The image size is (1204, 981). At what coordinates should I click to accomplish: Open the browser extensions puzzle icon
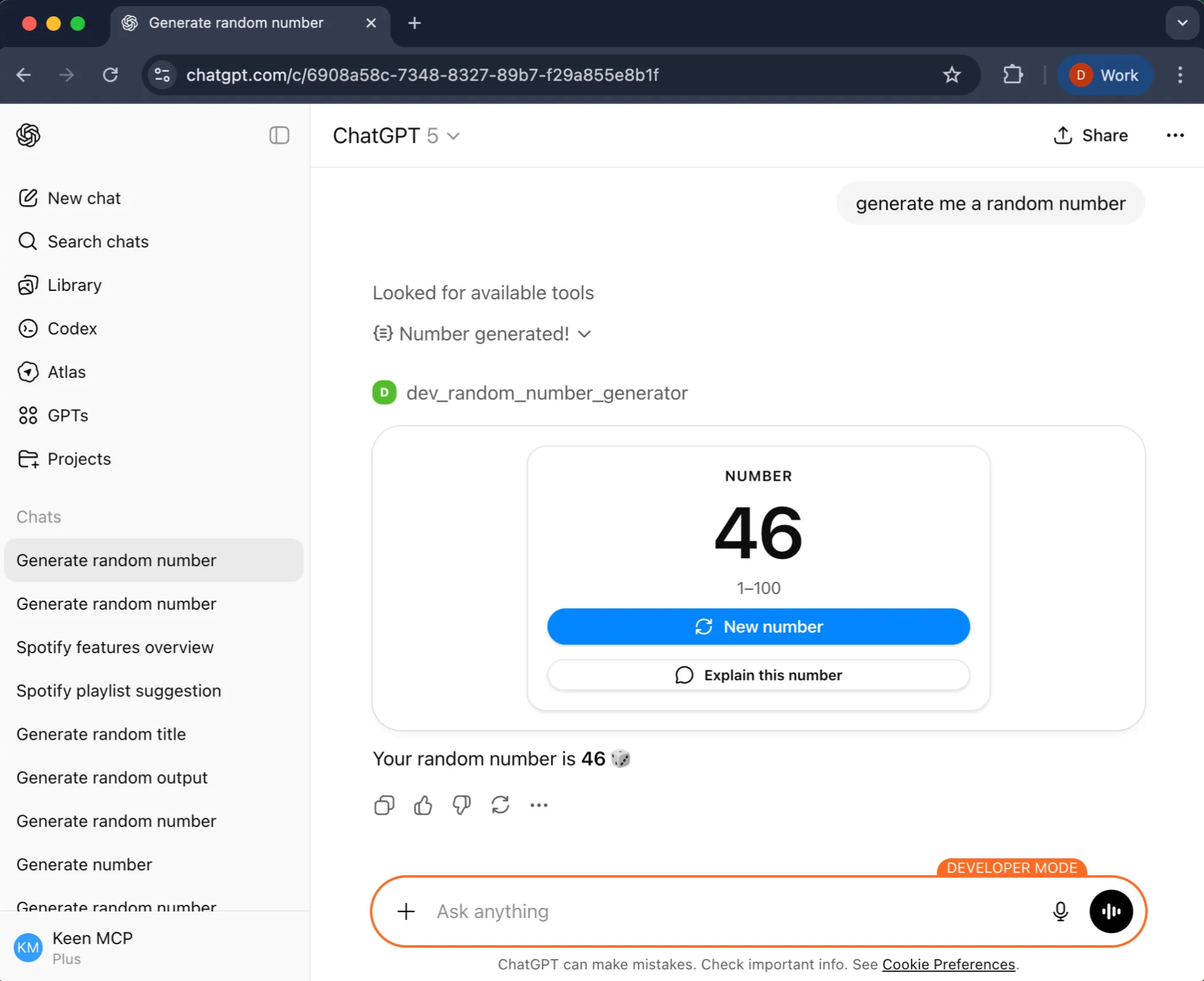click(x=1013, y=75)
